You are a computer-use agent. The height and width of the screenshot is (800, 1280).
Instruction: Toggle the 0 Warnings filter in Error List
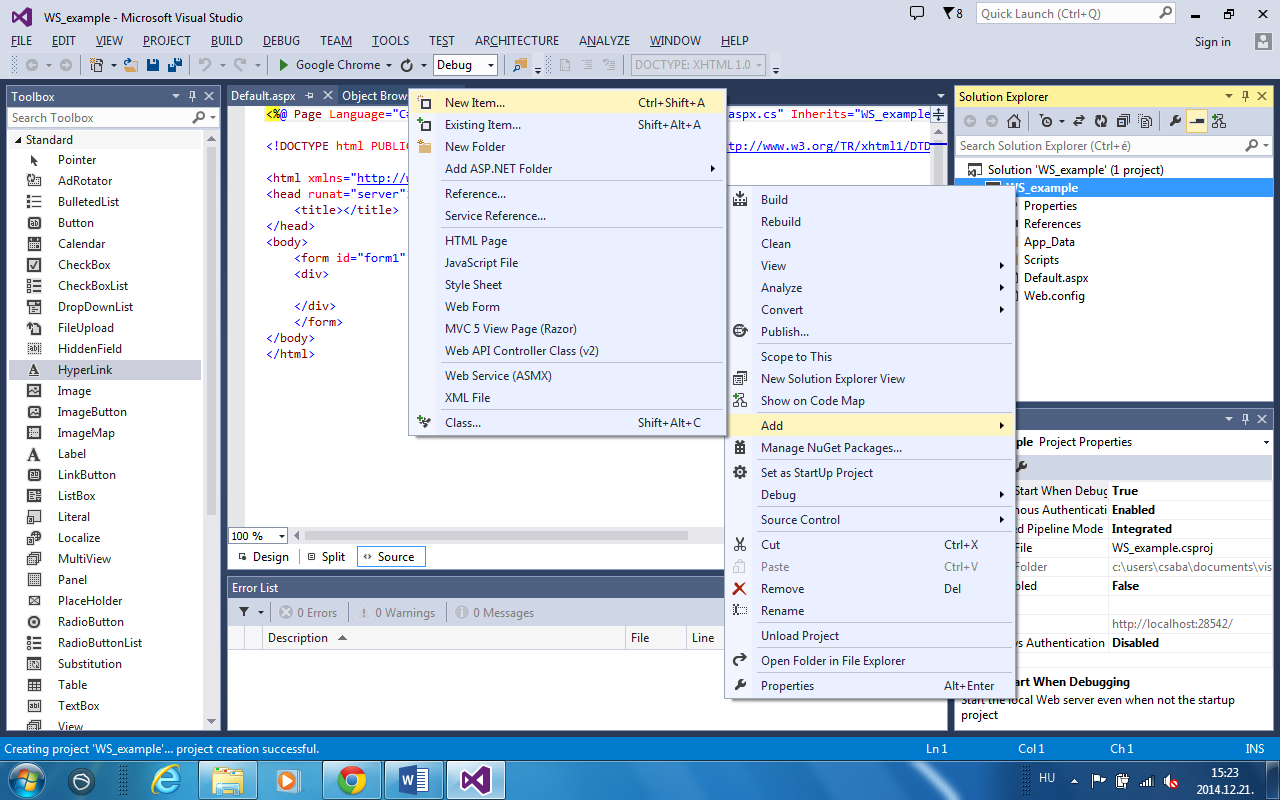click(397, 612)
